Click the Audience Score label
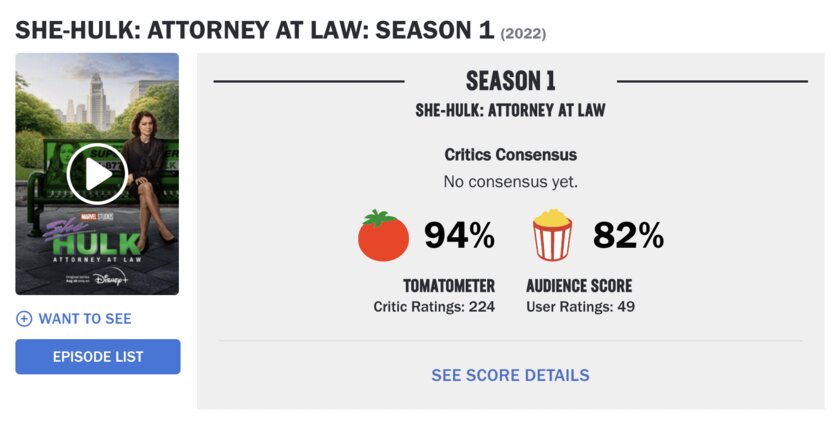The height and width of the screenshot is (425, 840). [x=579, y=286]
